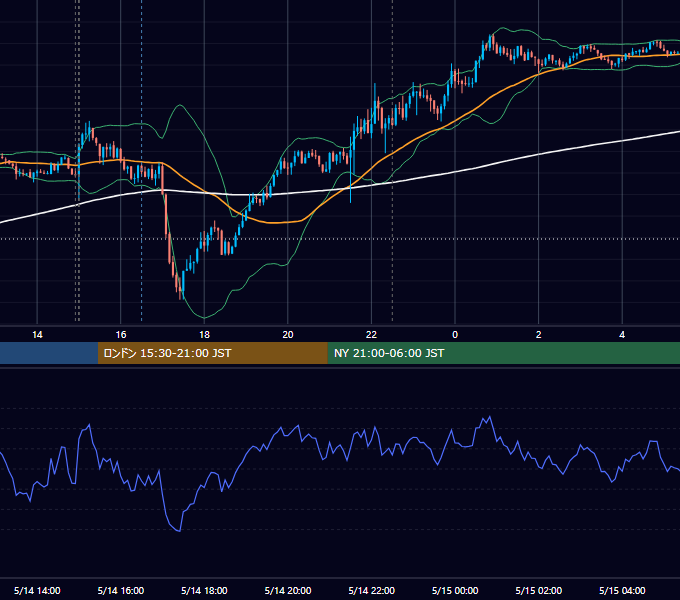Click the ロンドン 15:30-21:00 JST session bar
680x600 pixels.
pyautogui.click(x=212, y=353)
